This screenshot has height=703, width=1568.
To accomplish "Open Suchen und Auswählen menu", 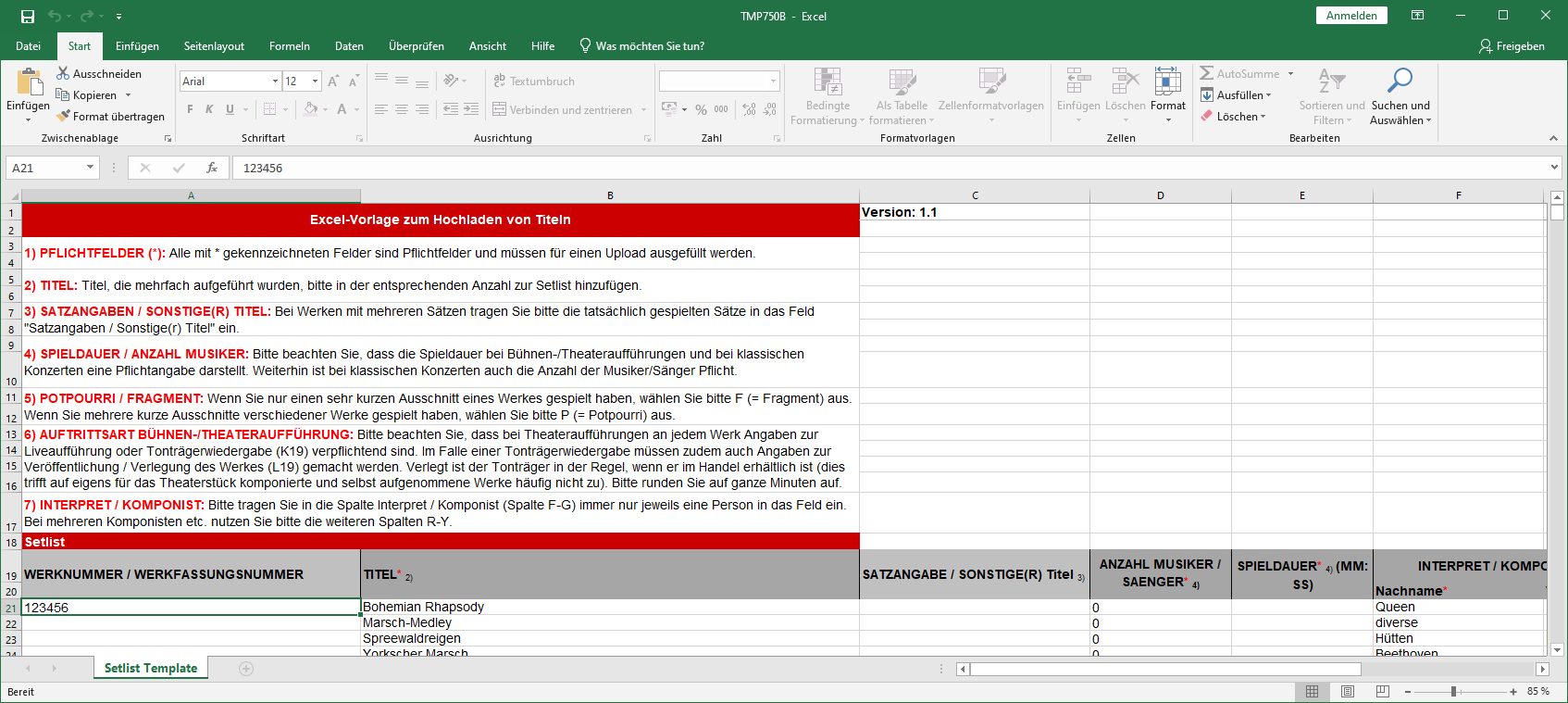I will click(x=1400, y=96).
